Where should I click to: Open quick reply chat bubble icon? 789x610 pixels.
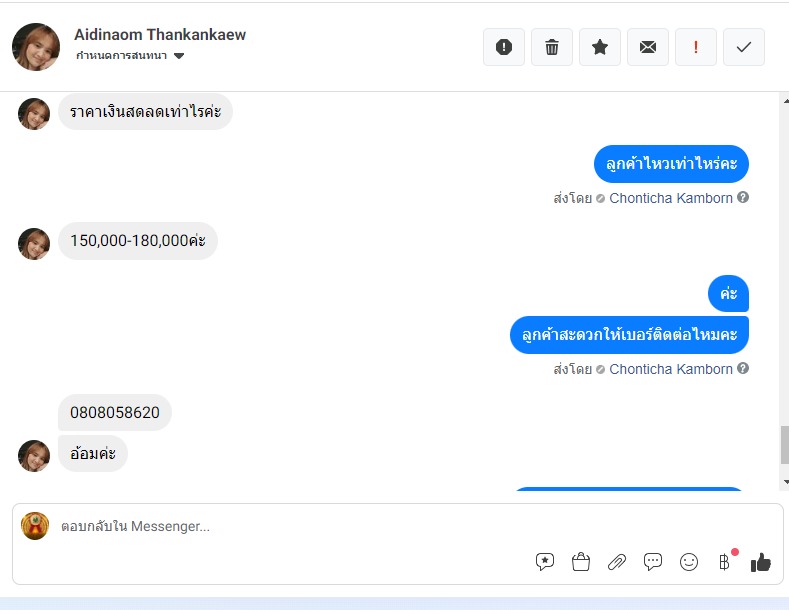pyautogui.click(x=653, y=562)
